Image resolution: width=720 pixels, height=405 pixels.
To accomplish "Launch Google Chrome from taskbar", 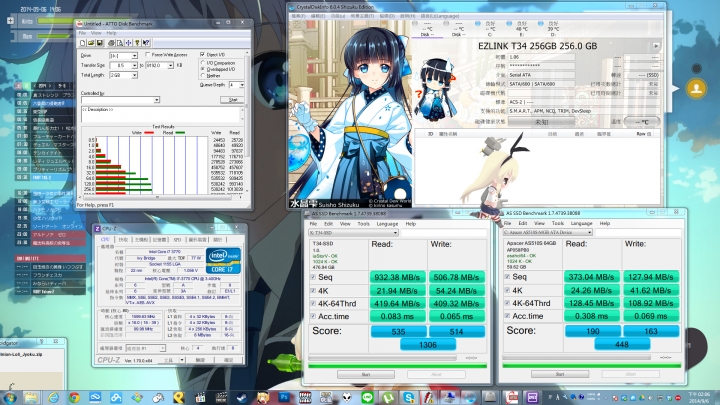I will coord(74,397).
